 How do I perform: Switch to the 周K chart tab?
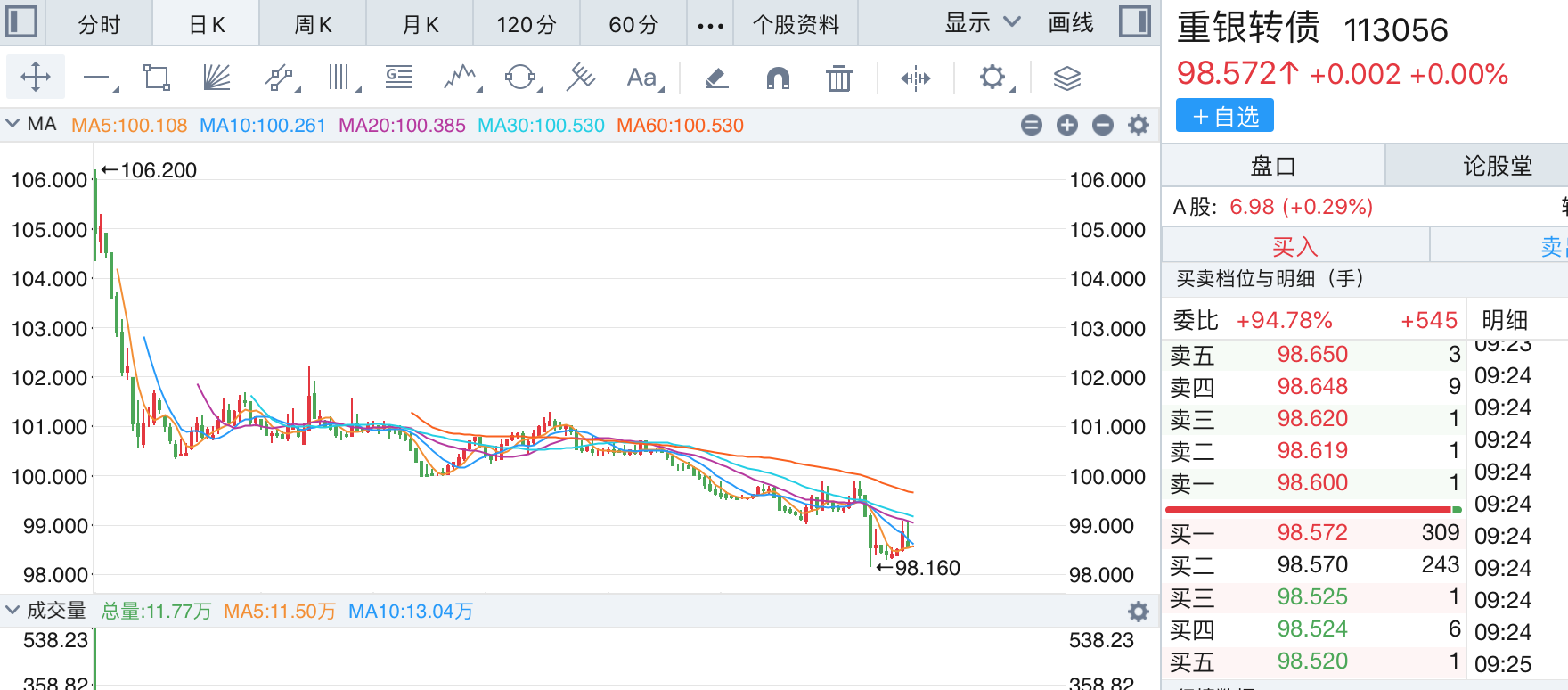coord(313,24)
